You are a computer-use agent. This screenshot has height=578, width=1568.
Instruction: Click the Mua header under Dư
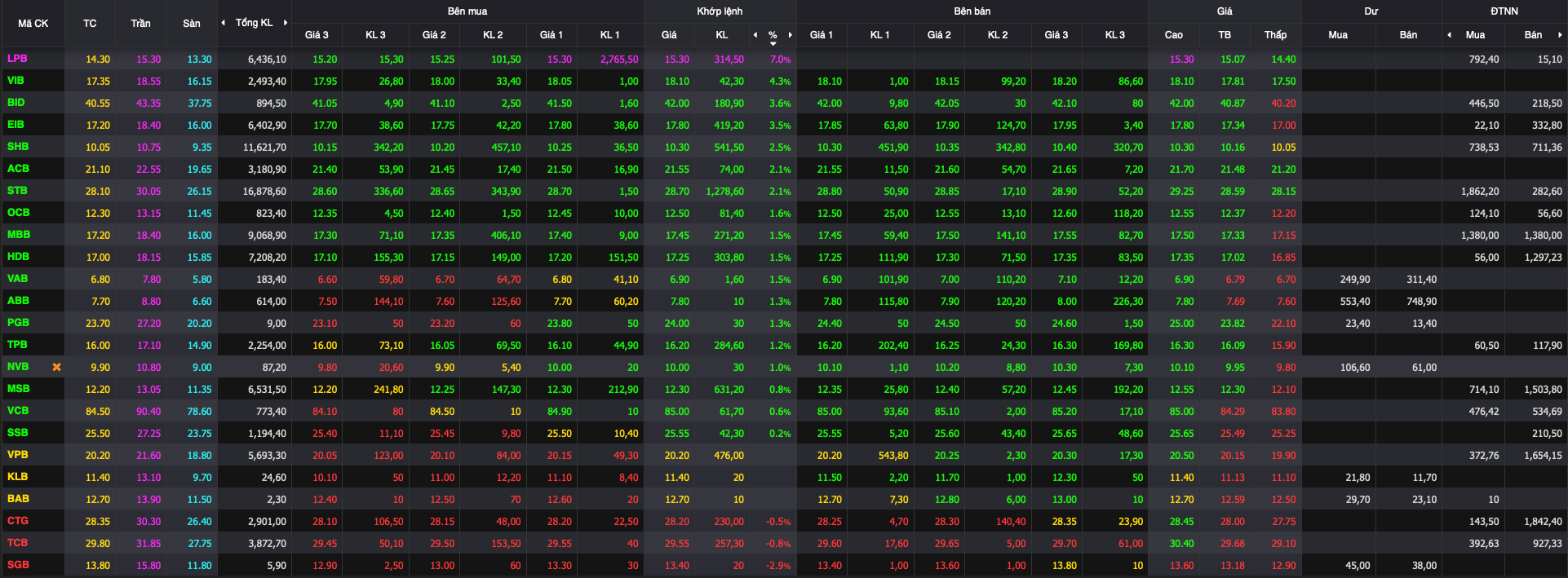[x=1338, y=35]
